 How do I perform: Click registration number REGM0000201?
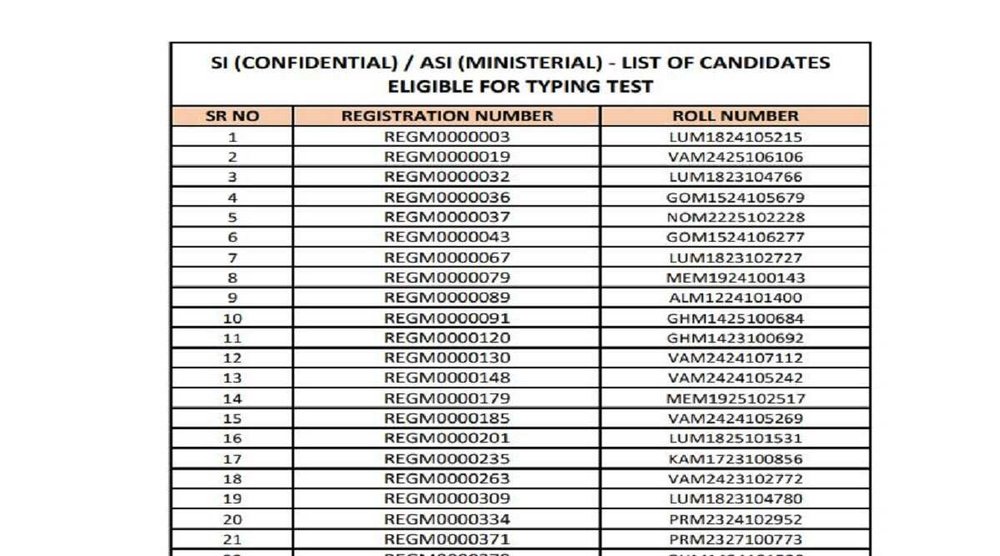[447, 438]
